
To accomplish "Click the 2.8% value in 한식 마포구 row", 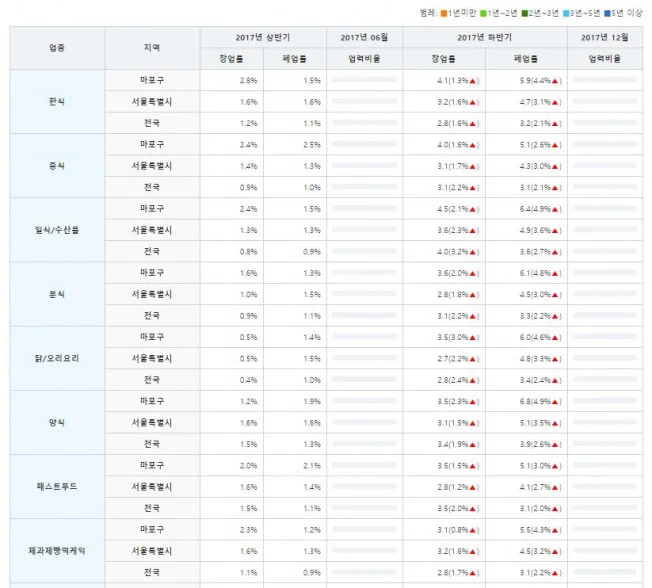I will [249, 81].
